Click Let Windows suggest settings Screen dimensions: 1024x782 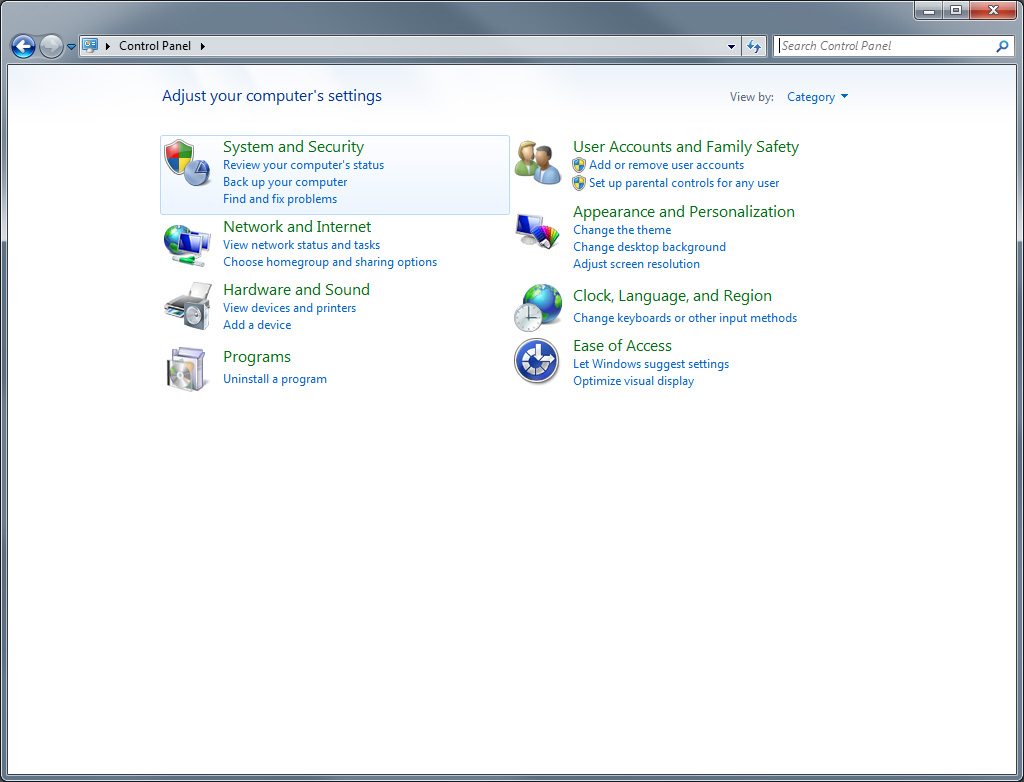650,364
